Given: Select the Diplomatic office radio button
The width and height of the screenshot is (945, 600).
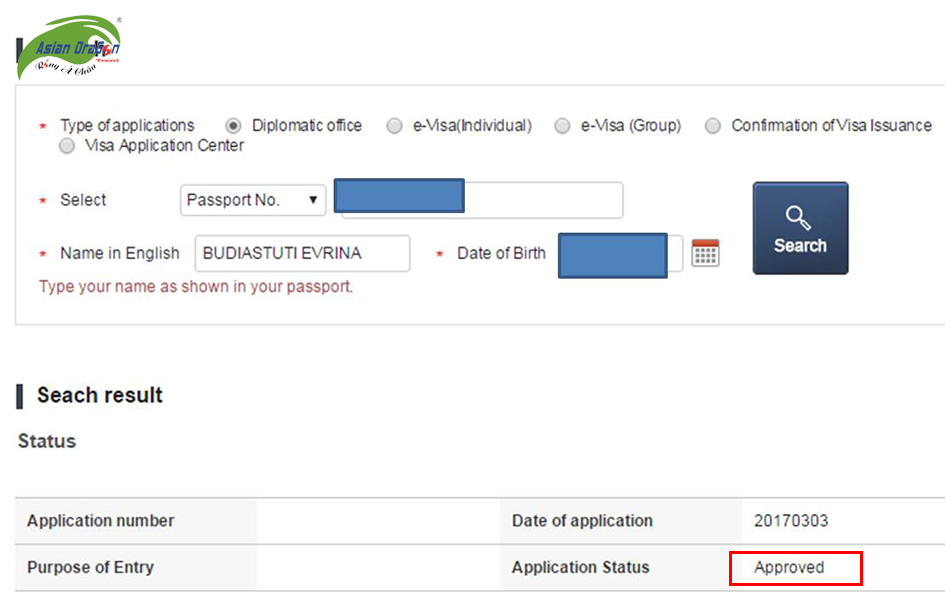Looking at the screenshot, I should [233, 126].
